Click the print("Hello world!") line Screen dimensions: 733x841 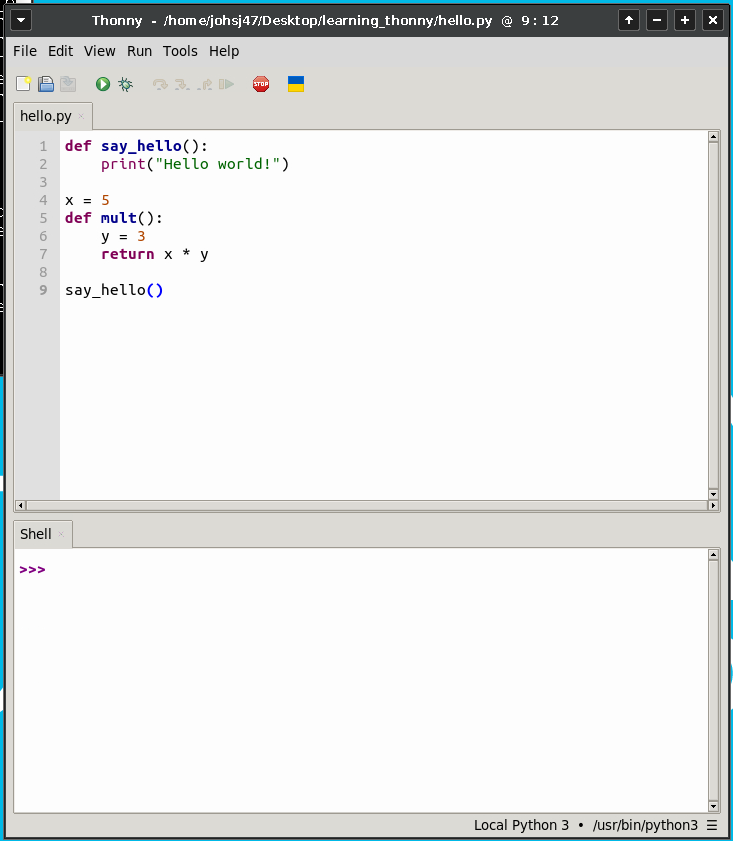(195, 164)
